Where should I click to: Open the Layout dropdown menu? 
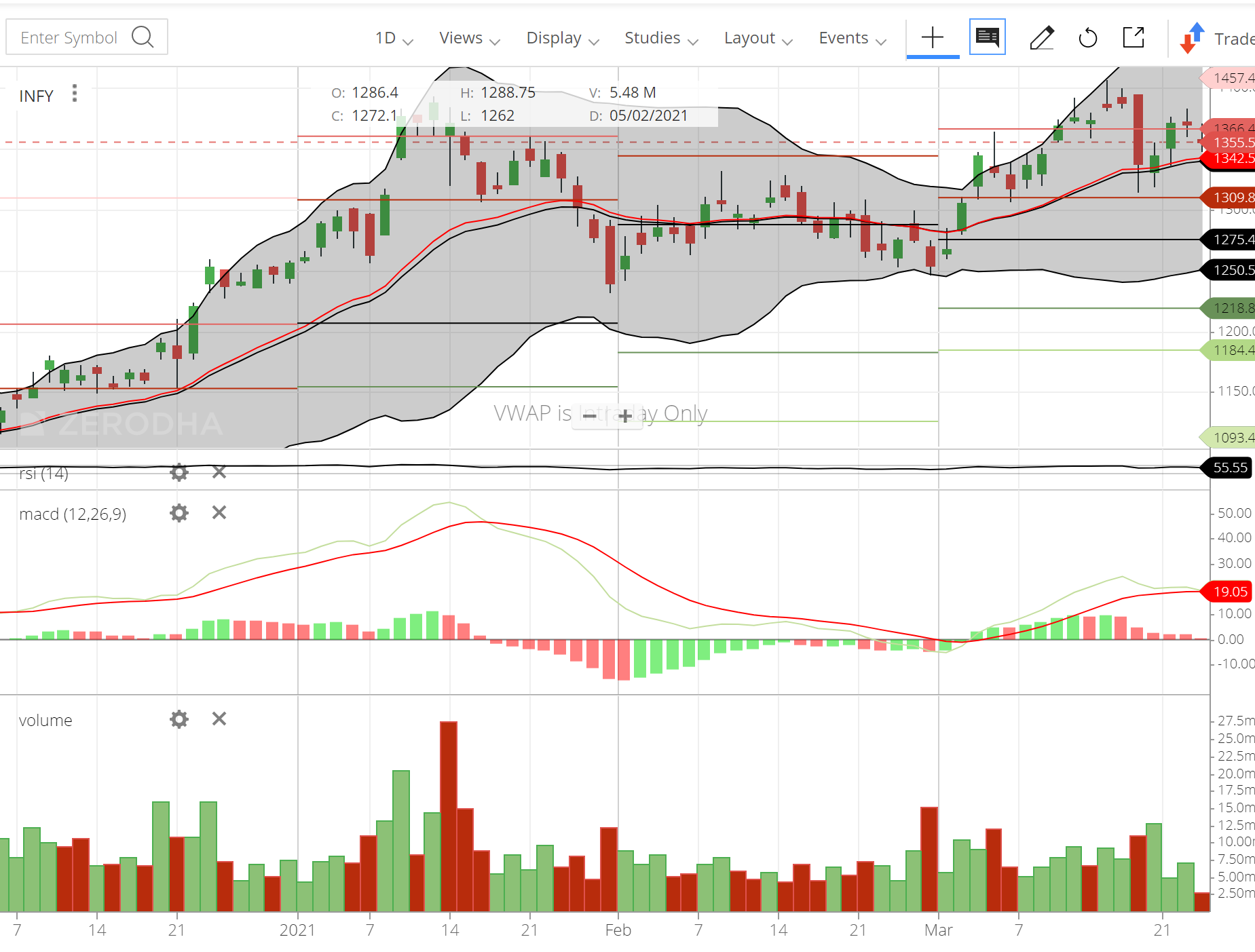758,38
